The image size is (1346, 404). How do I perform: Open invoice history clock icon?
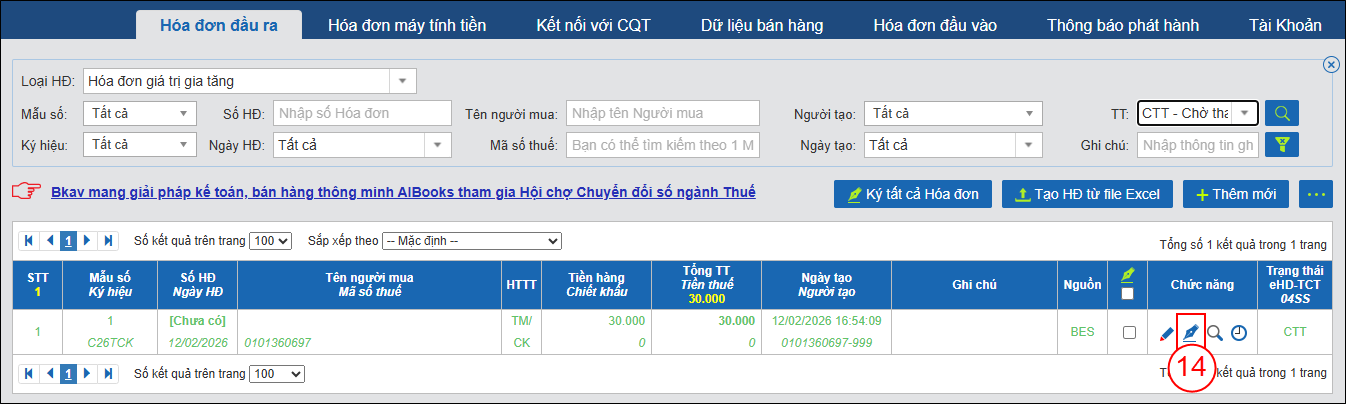pos(1239,333)
